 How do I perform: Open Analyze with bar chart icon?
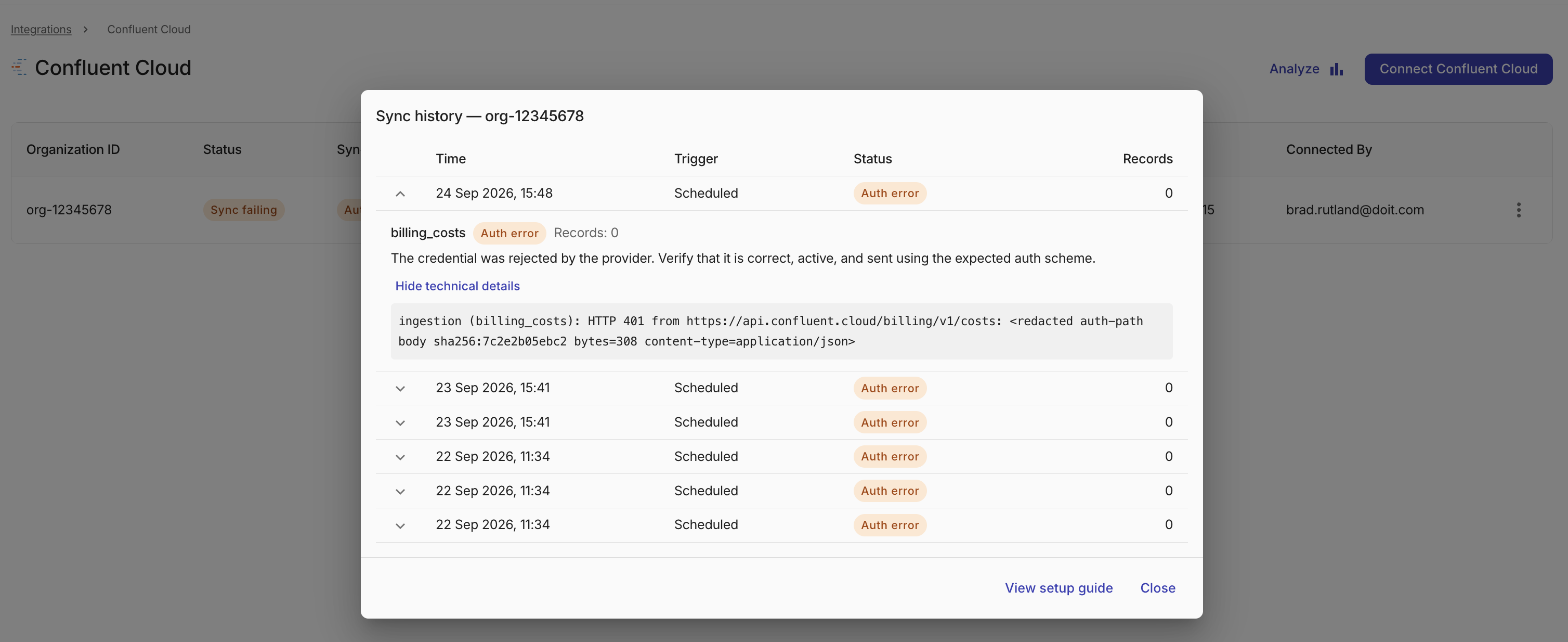[x=1305, y=69]
